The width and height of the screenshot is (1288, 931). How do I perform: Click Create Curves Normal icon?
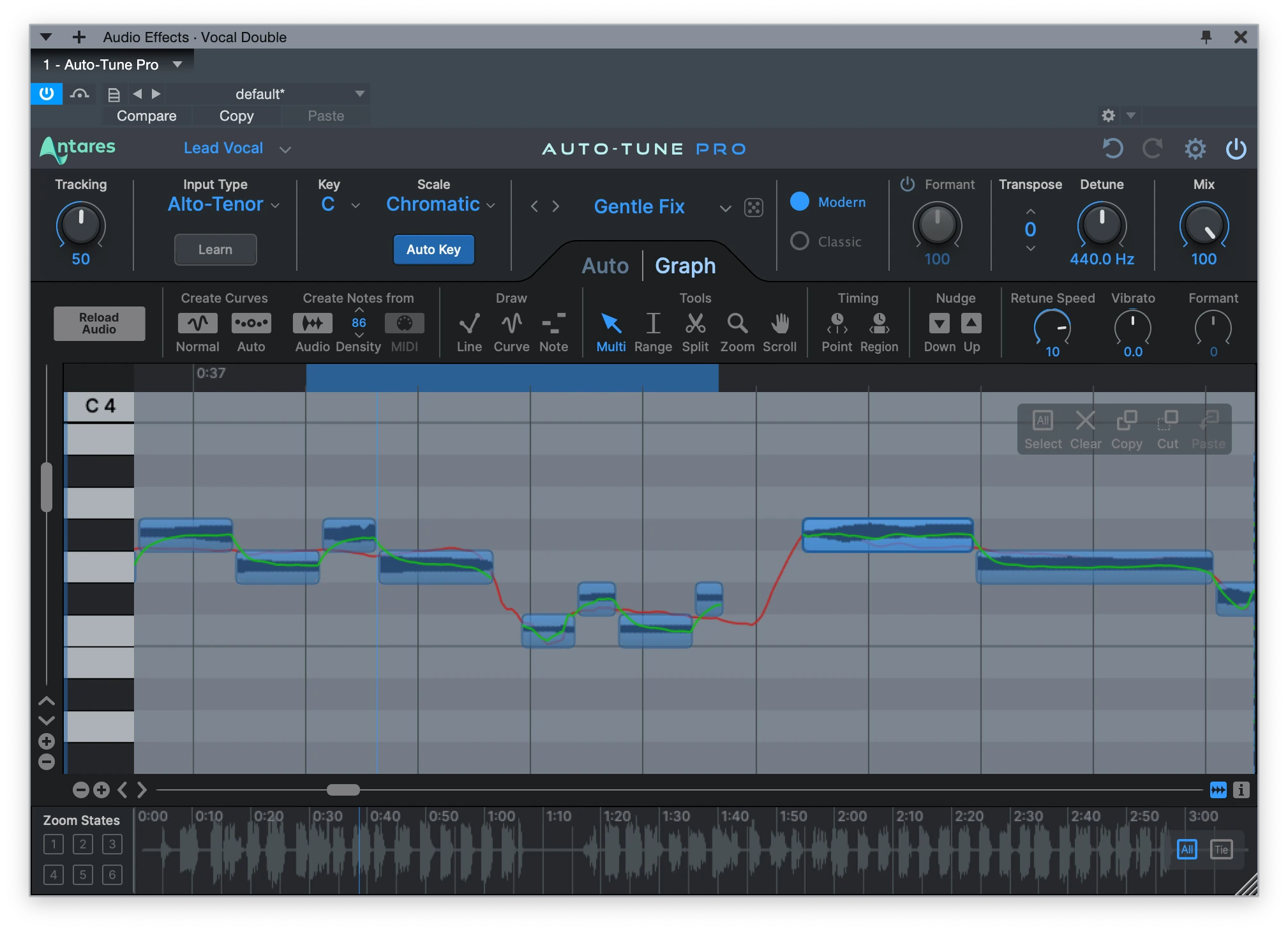click(x=197, y=323)
